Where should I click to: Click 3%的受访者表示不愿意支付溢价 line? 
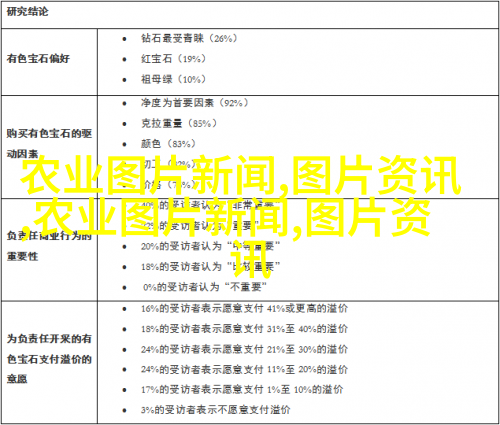click(215, 410)
